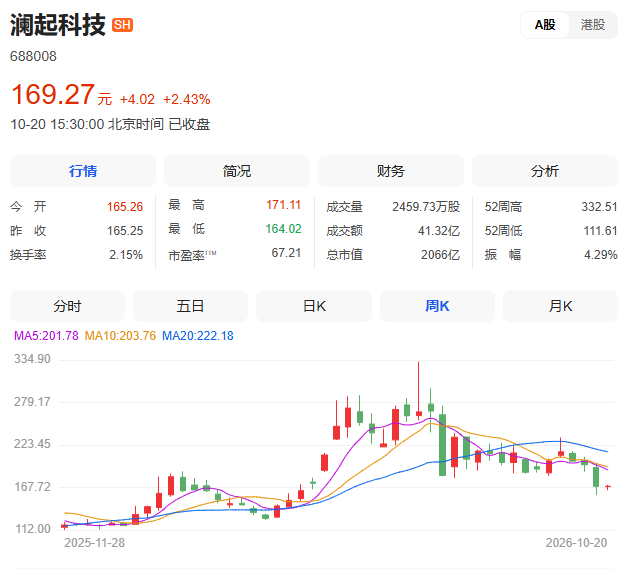Select the 分时 chart view
This screenshot has height=569, width=621.
[x=67, y=306]
